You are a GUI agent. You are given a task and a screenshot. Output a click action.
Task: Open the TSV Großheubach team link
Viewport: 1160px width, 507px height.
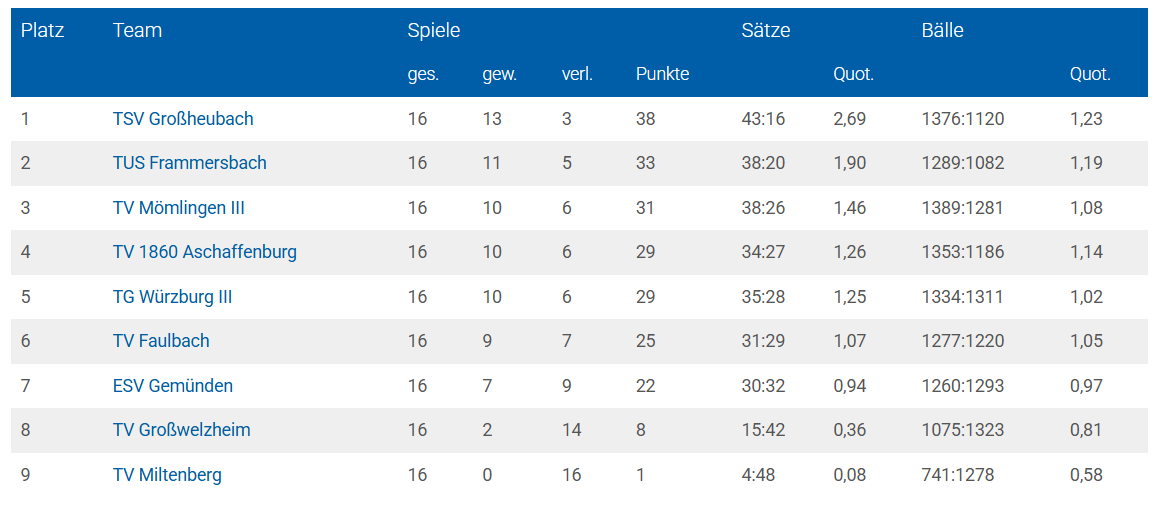pos(183,119)
